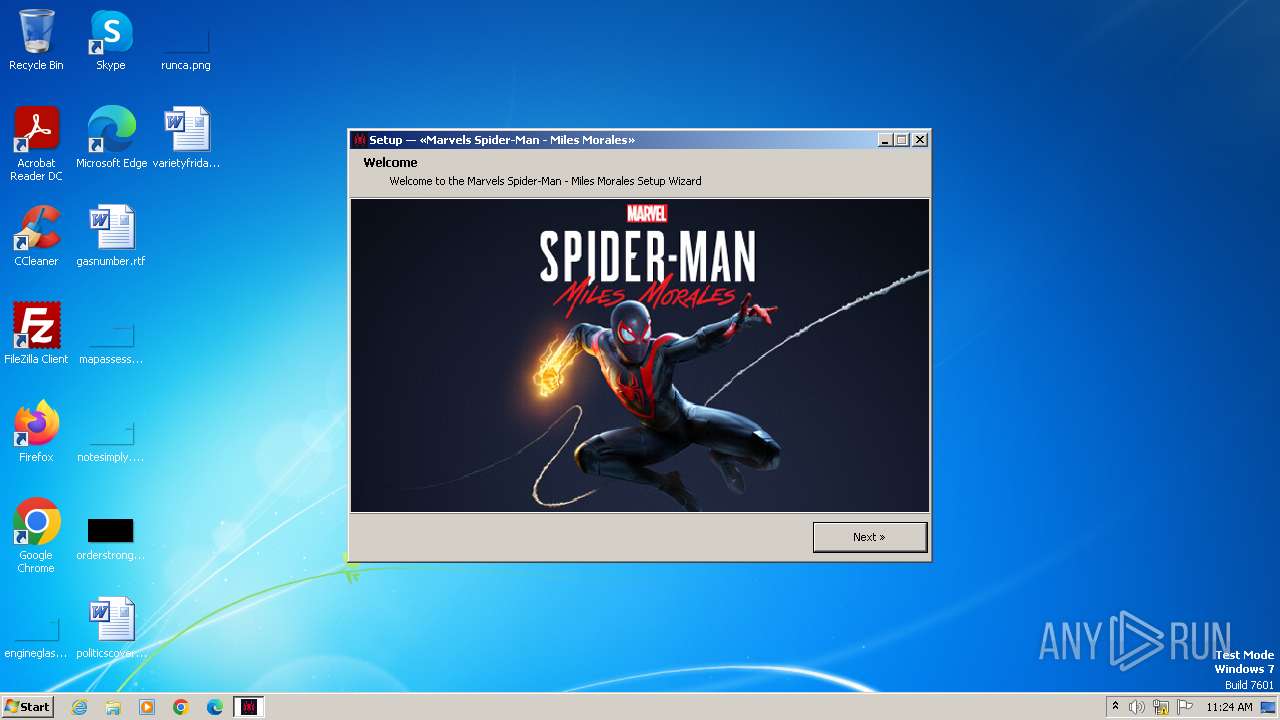Select the Google Chrome desktop shortcut
This screenshot has height=720, width=1280.
[x=36, y=536]
